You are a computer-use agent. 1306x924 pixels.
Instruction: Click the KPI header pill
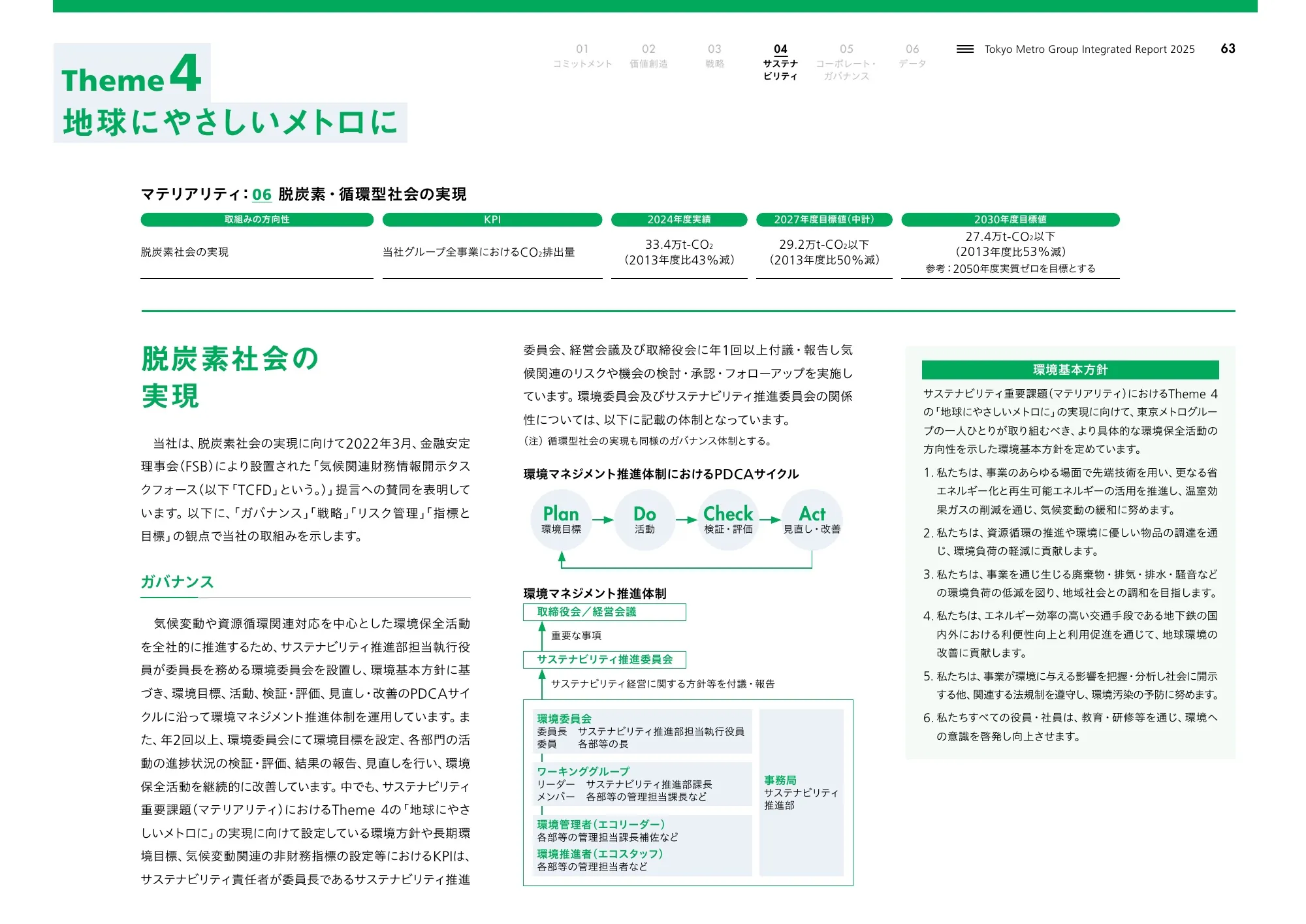pos(492,219)
